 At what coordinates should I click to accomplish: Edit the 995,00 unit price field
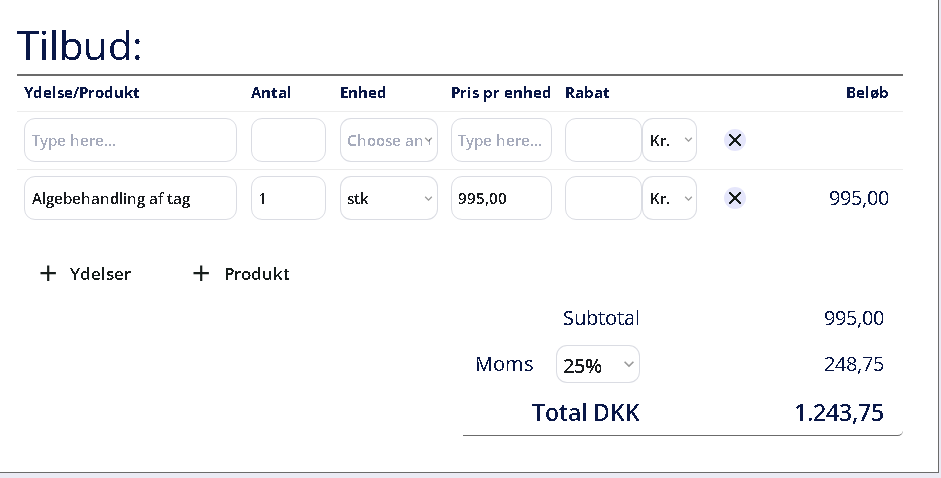coord(501,198)
